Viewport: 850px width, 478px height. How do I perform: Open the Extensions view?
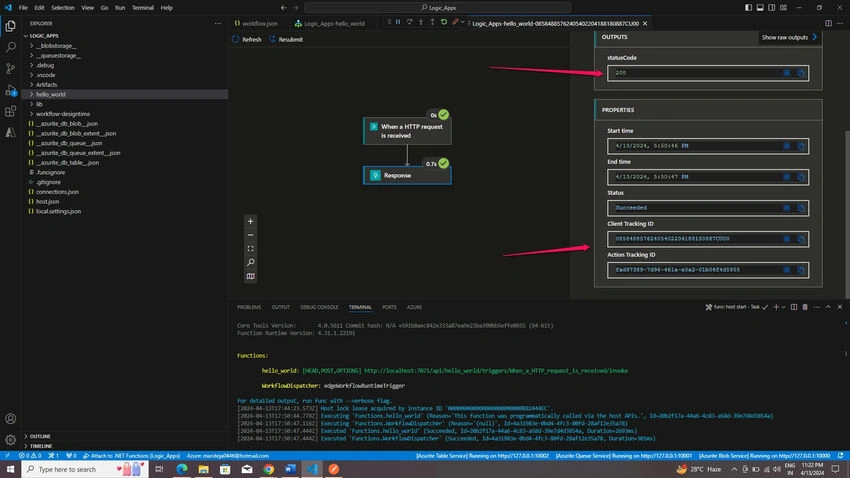tap(10, 111)
